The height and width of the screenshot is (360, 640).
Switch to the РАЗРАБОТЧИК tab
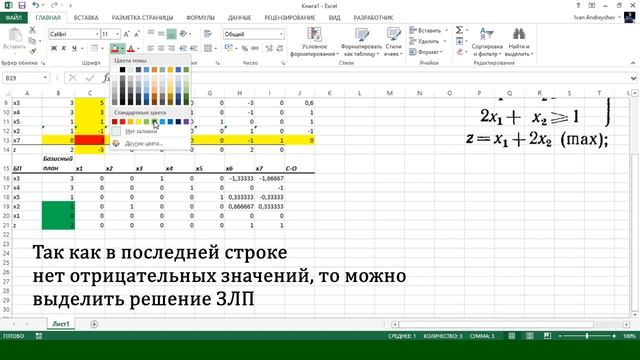pos(373,18)
